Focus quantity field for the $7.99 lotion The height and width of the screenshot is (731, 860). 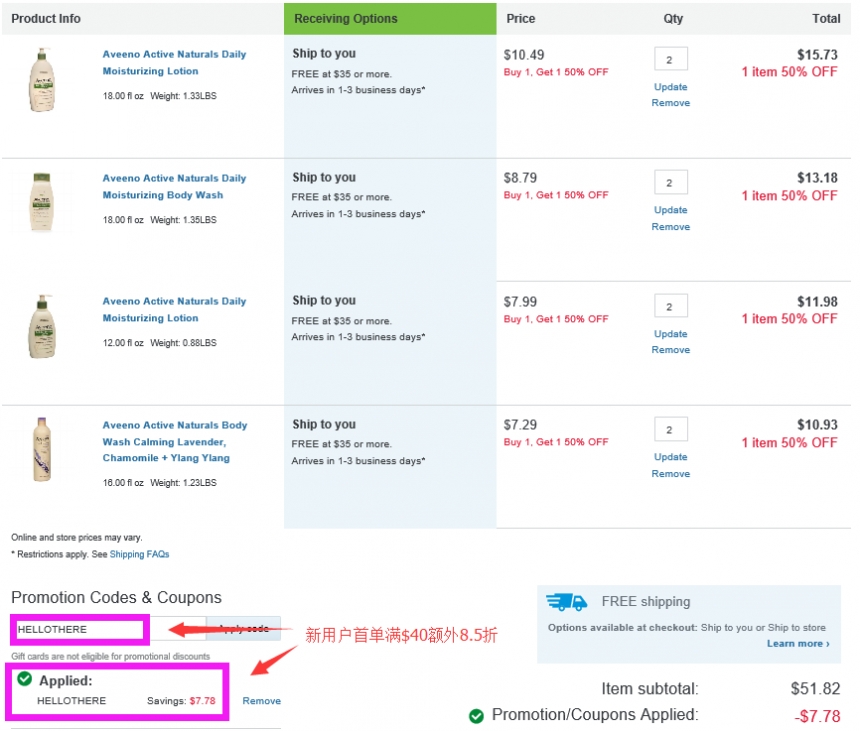pyautogui.click(x=670, y=306)
